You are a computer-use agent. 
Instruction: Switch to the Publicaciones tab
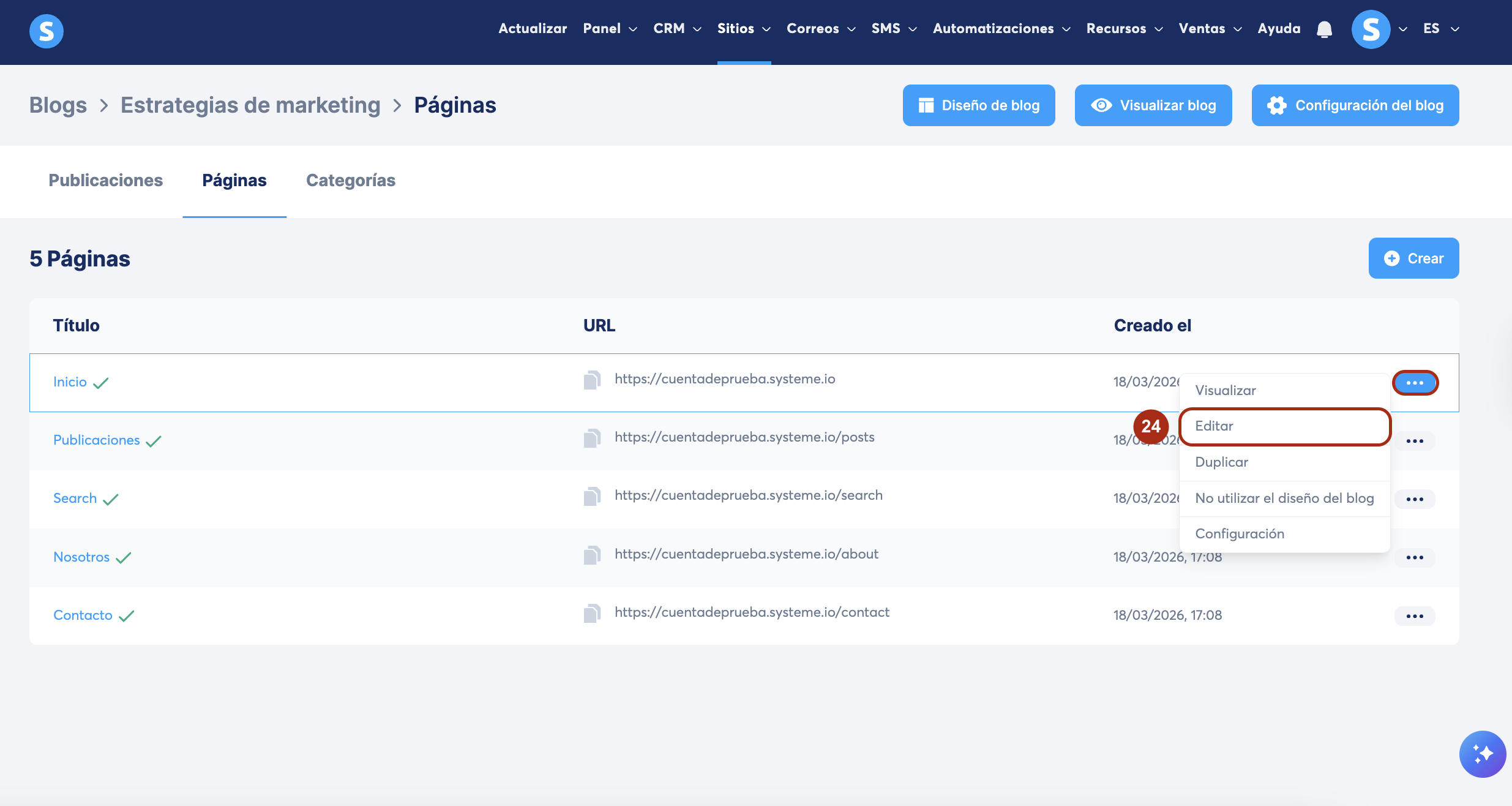tap(105, 181)
